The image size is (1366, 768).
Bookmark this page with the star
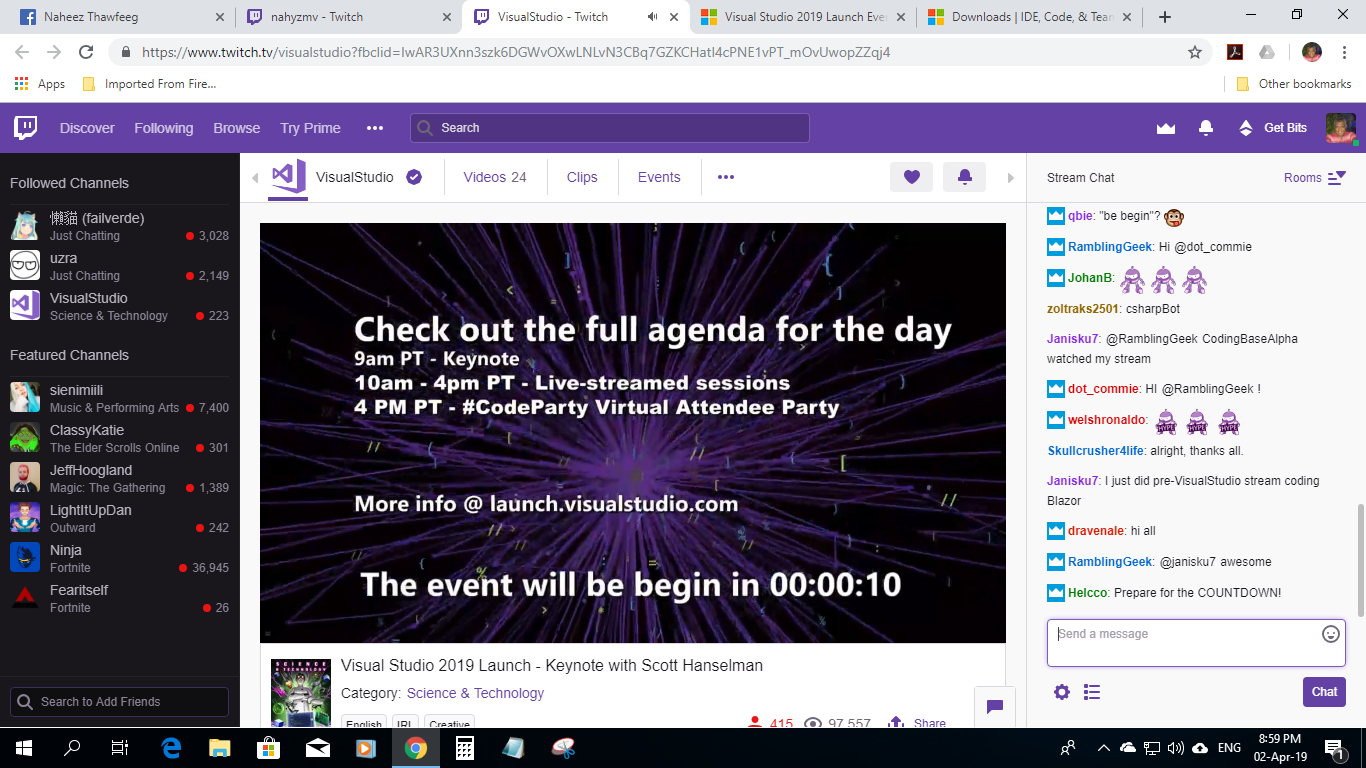tap(1194, 52)
